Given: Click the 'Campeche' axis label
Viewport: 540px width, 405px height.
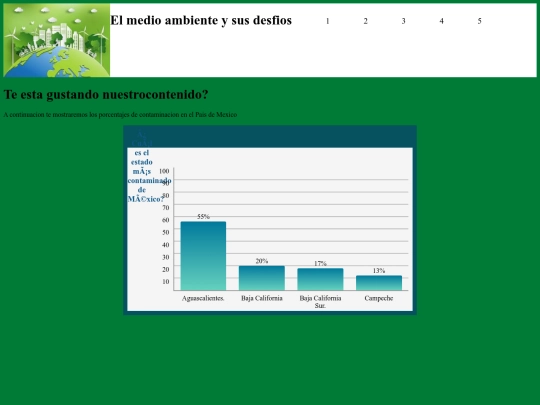Looking at the screenshot, I should [x=379, y=298].
